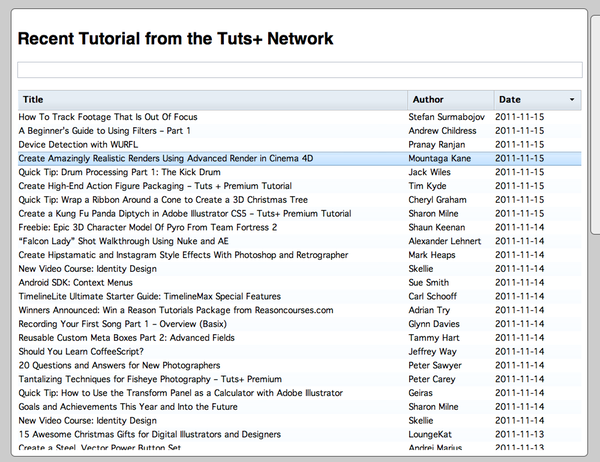Click author cell "Sue Smith"
The width and height of the screenshot is (600, 462).
[x=429, y=282]
